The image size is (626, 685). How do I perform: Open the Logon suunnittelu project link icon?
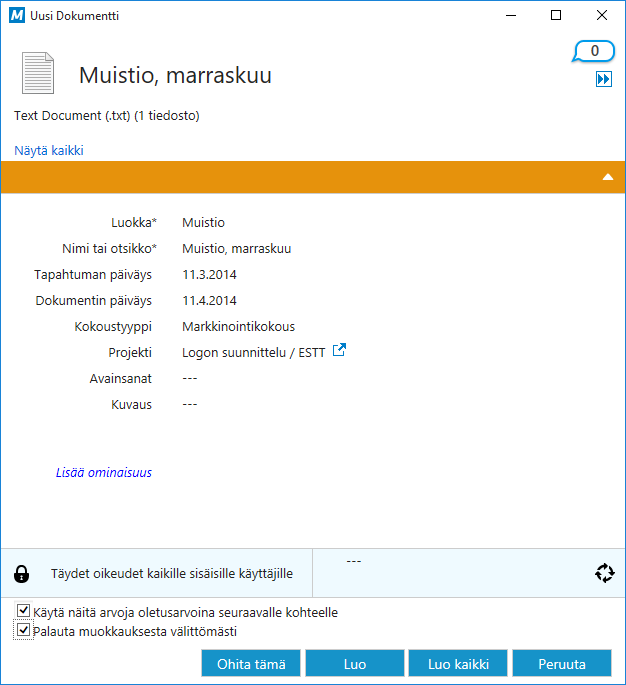pyautogui.click(x=339, y=350)
